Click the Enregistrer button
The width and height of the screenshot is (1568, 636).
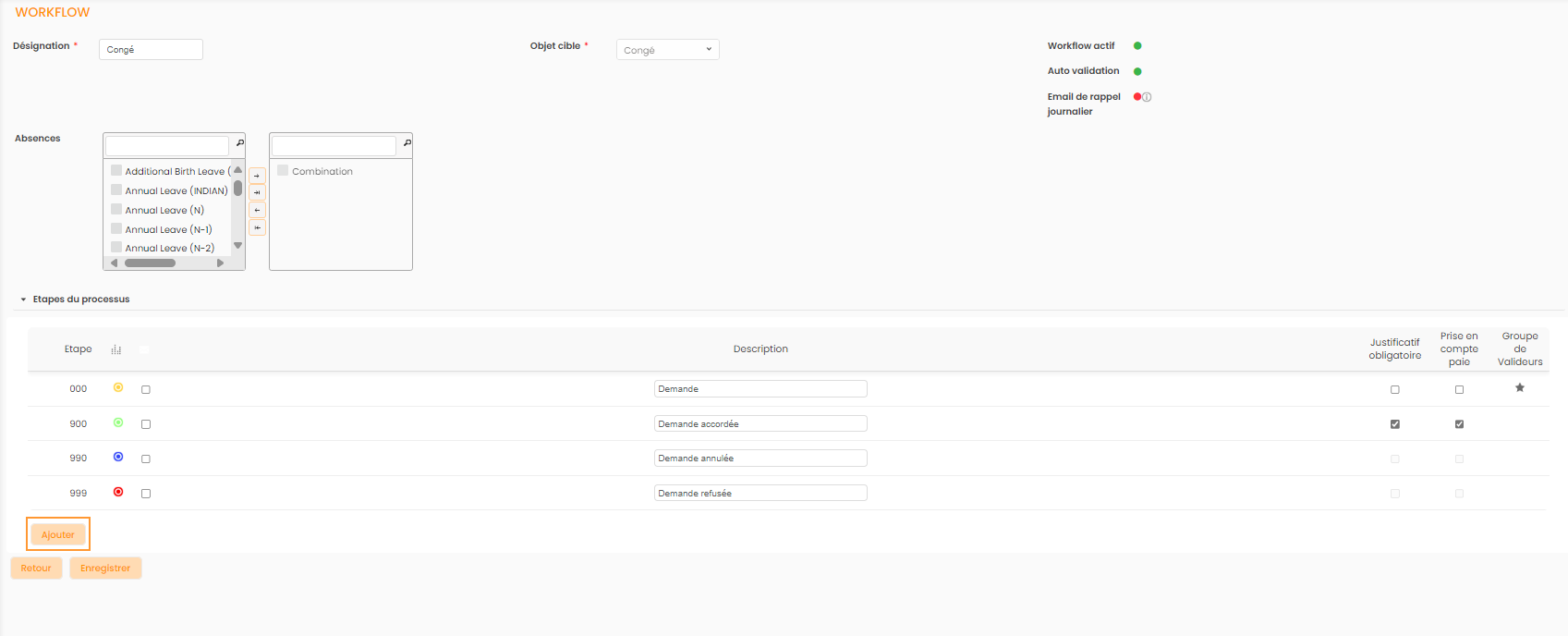(105, 569)
